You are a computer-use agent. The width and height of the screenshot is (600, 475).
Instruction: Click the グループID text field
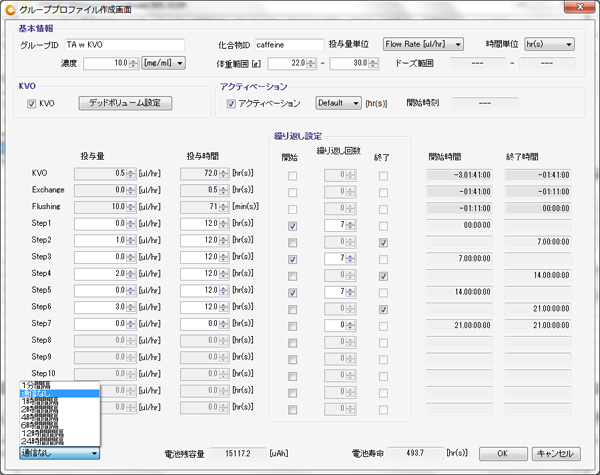click(x=124, y=45)
